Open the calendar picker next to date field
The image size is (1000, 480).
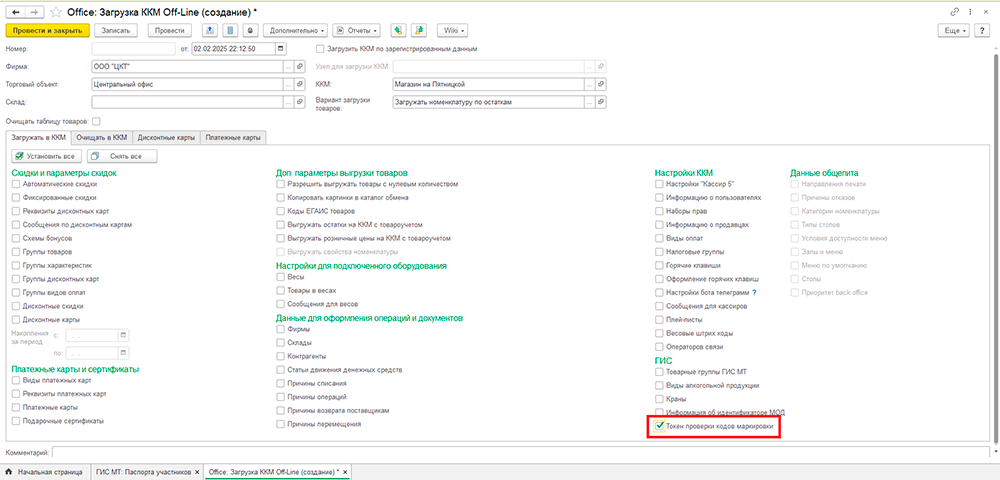tap(281, 48)
